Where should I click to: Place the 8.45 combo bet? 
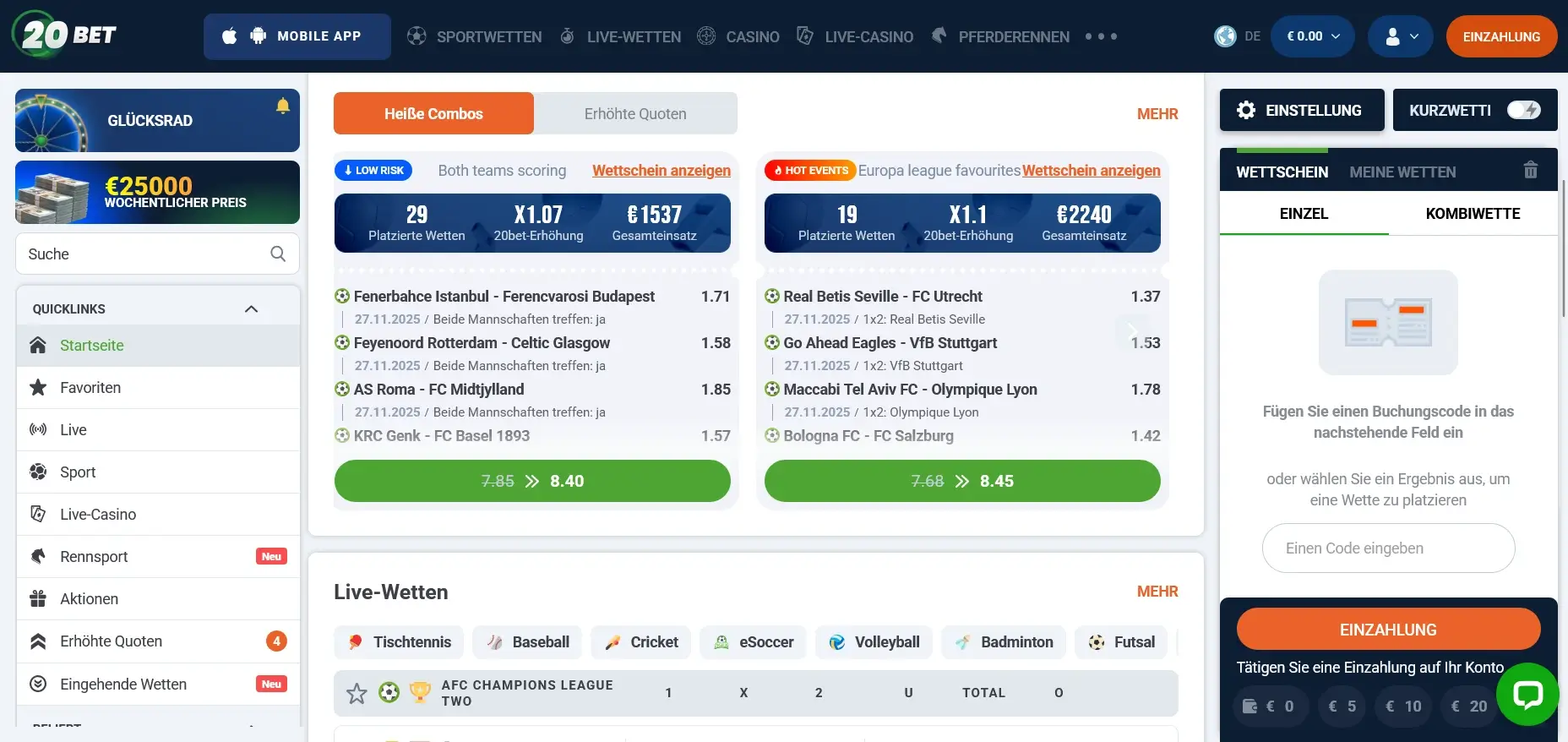(x=962, y=481)
